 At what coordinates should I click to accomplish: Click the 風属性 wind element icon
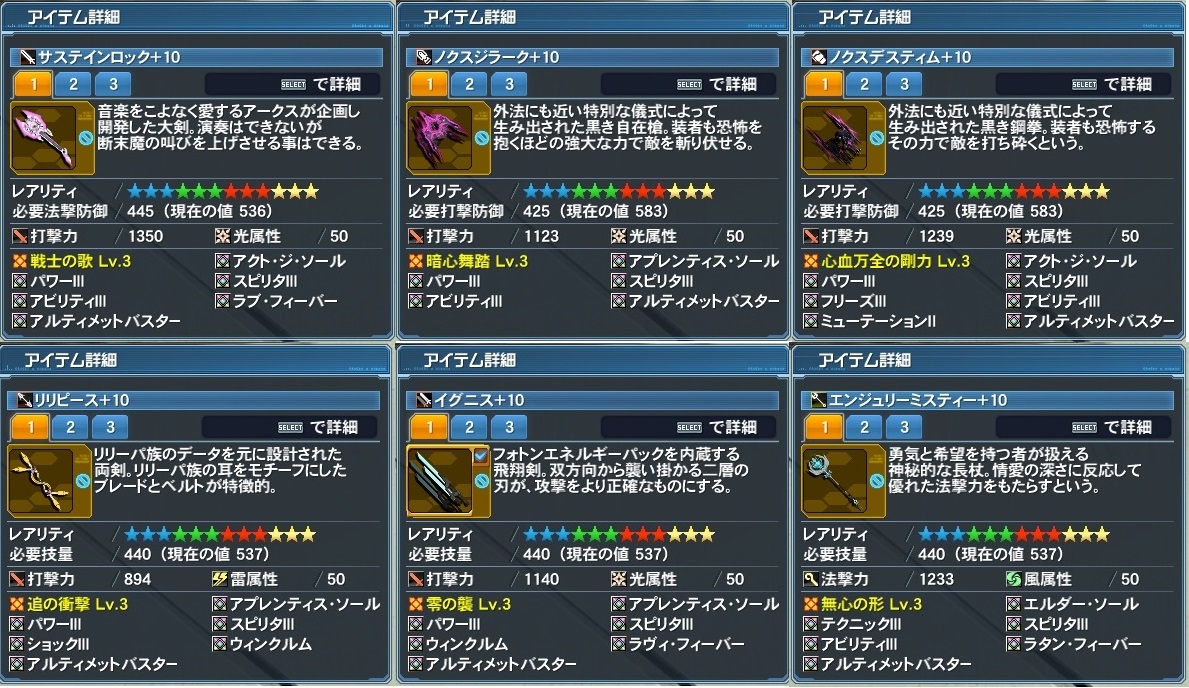1014,580
